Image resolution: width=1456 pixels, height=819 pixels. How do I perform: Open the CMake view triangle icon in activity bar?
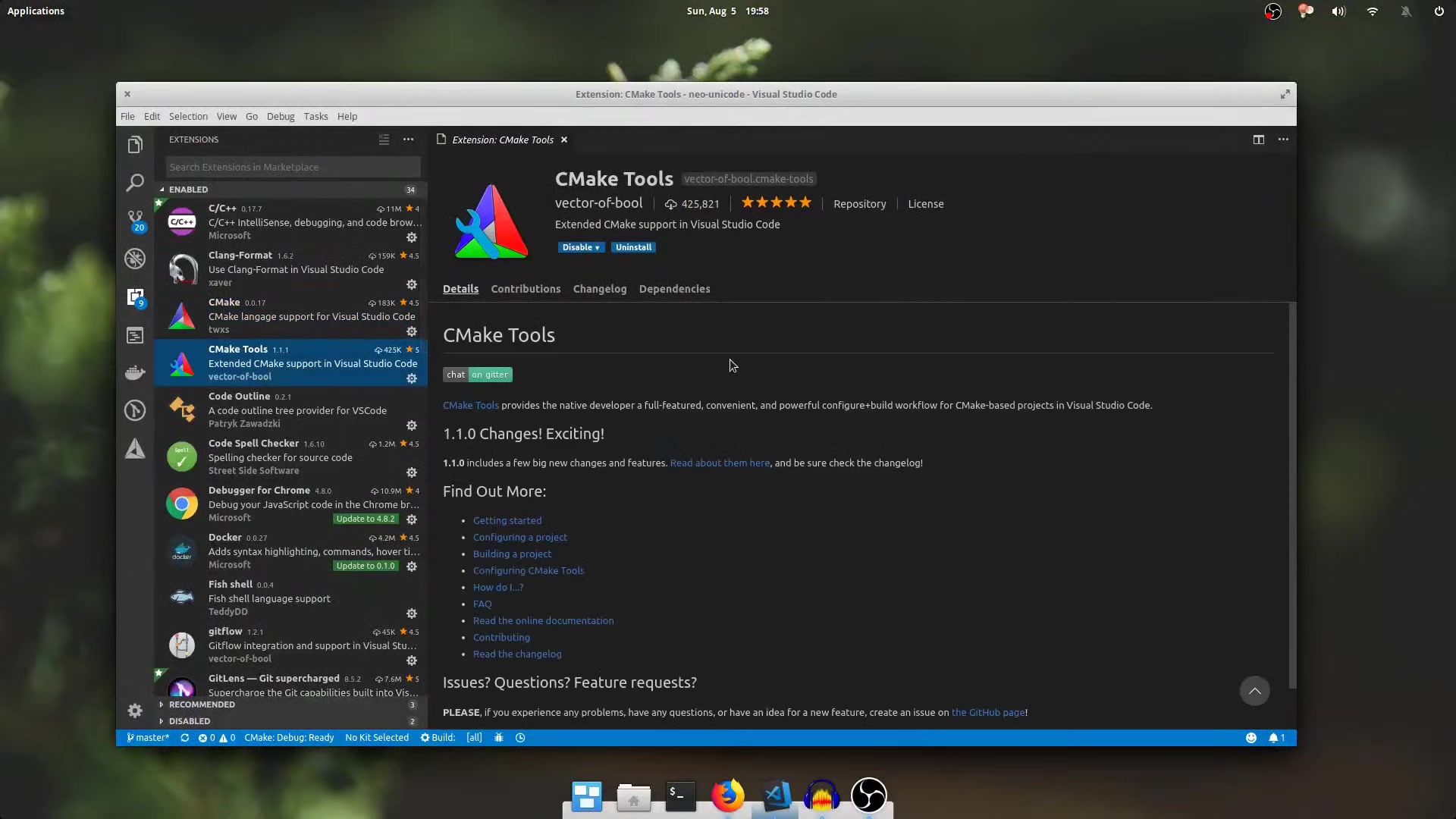tap(135, 448)
